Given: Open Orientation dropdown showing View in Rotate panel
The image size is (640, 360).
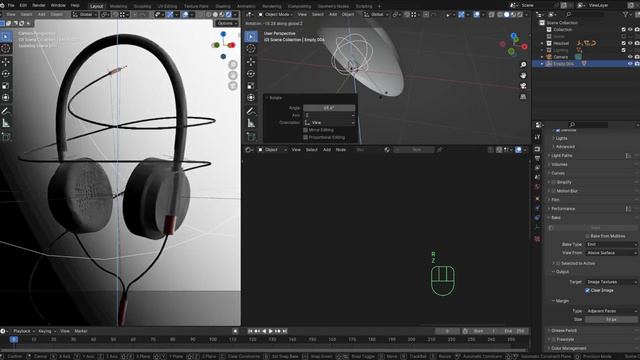Looking at the screenshot, I should click(x=329, y=122).
